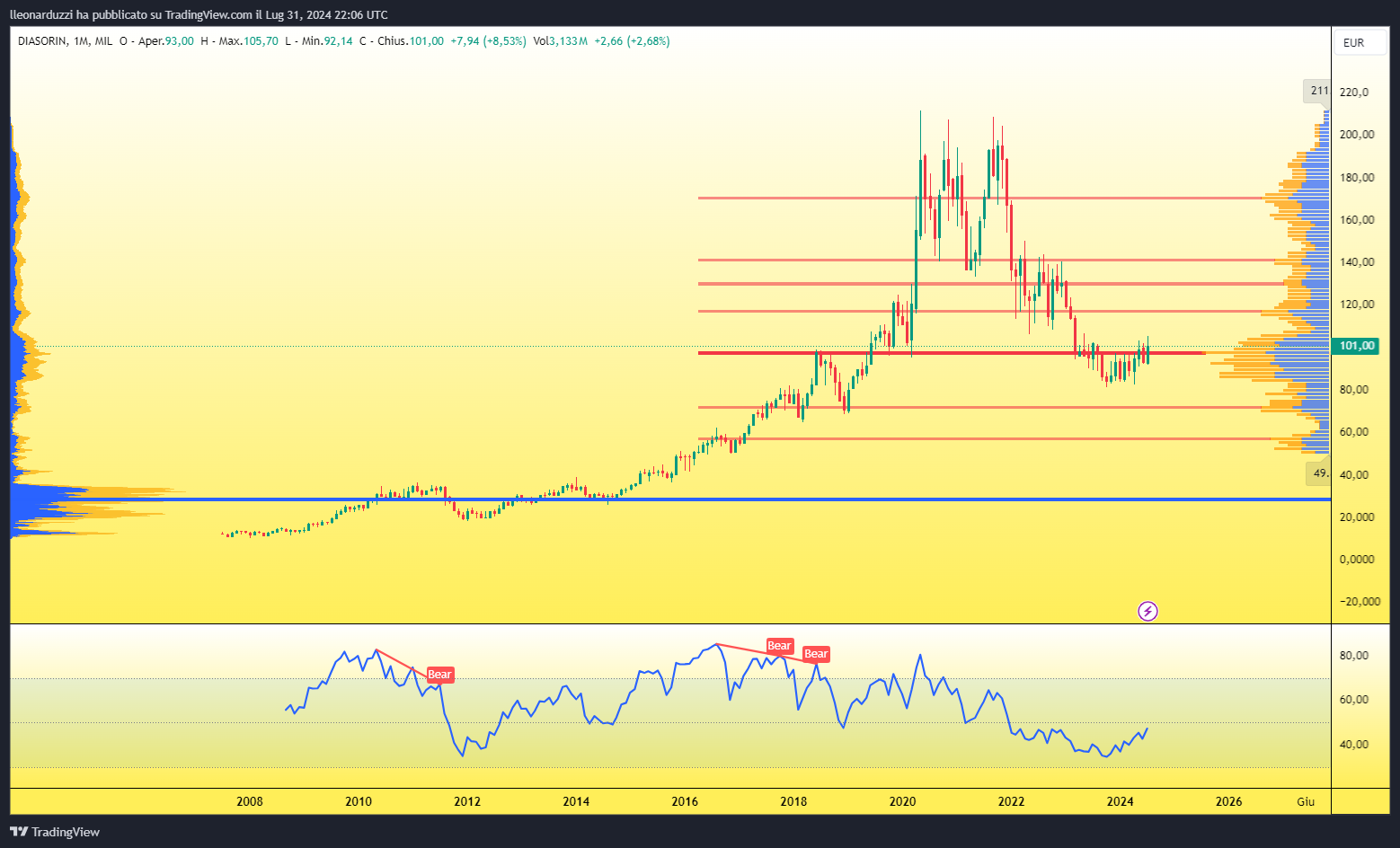Click the 1M interval label
This screenshot has height=848, width=1400.
(x=82, y=41)
